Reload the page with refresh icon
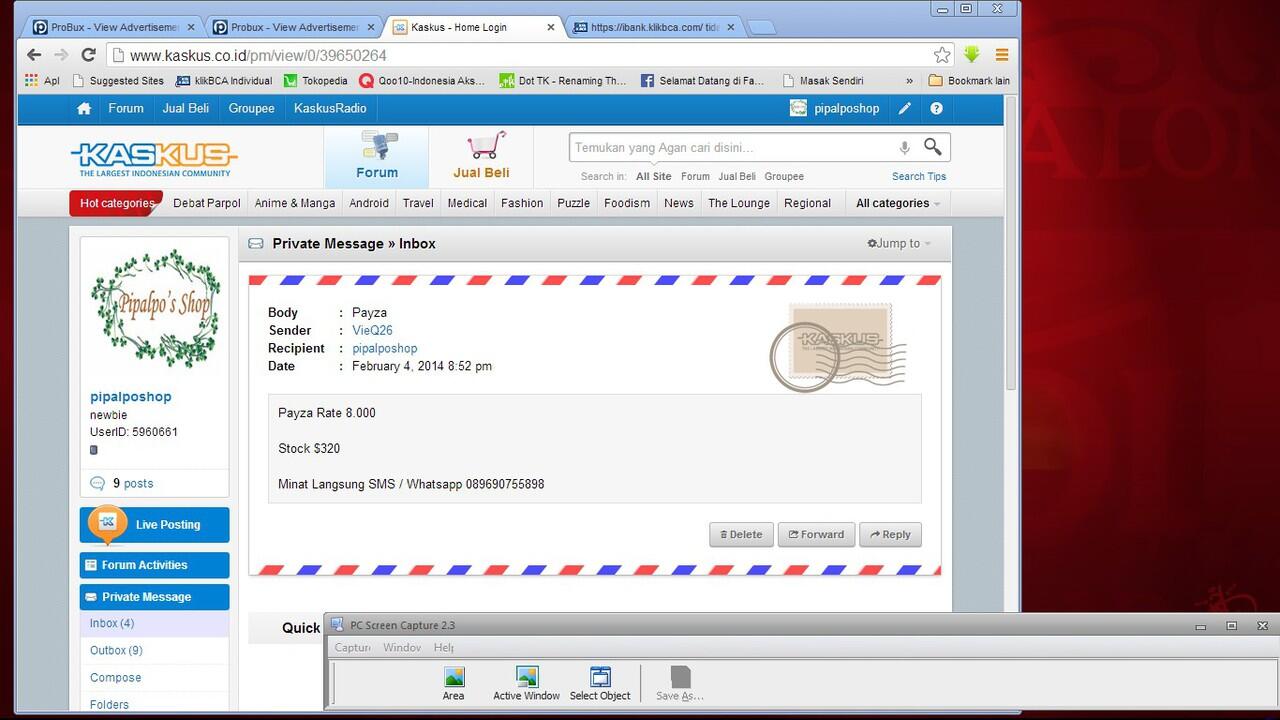The image size is (1280, 720). tap(88, 55)
